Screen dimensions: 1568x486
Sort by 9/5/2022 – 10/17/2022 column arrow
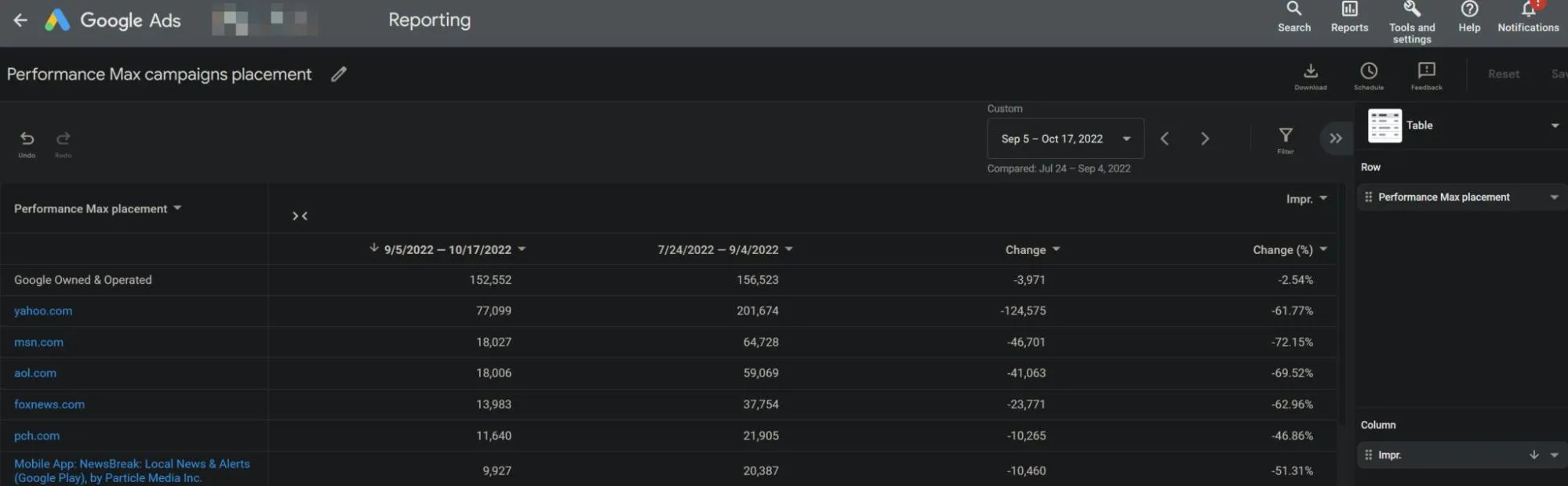(374, 248)
